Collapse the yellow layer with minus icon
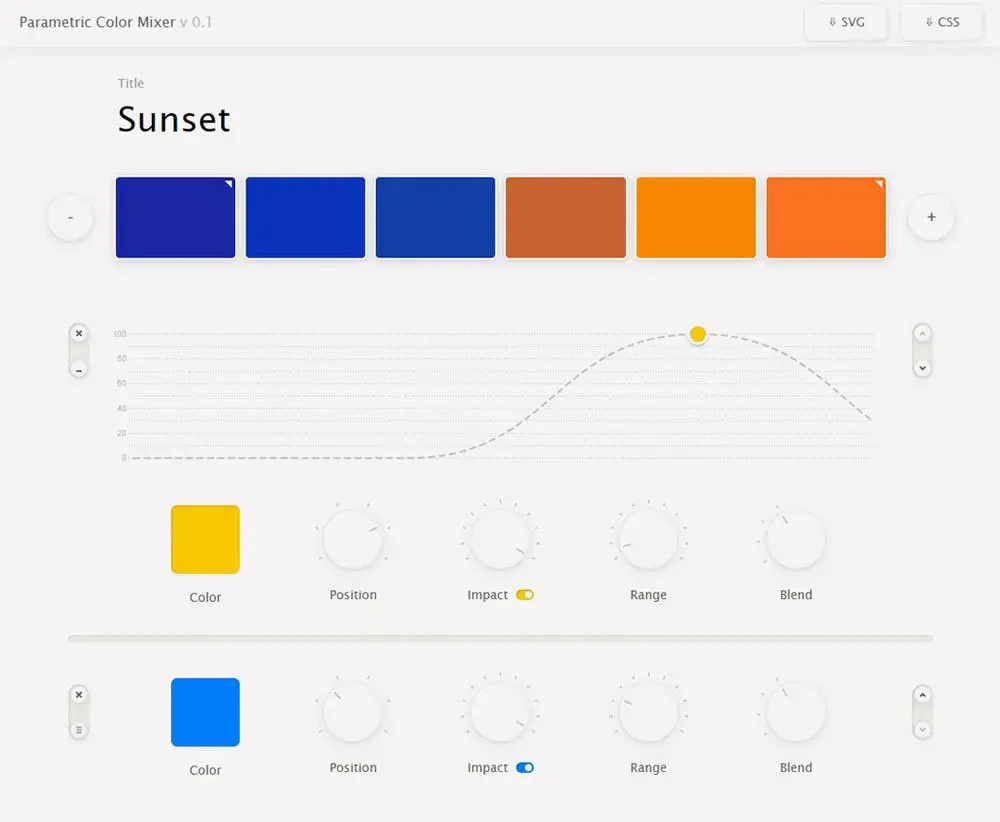 79,369
